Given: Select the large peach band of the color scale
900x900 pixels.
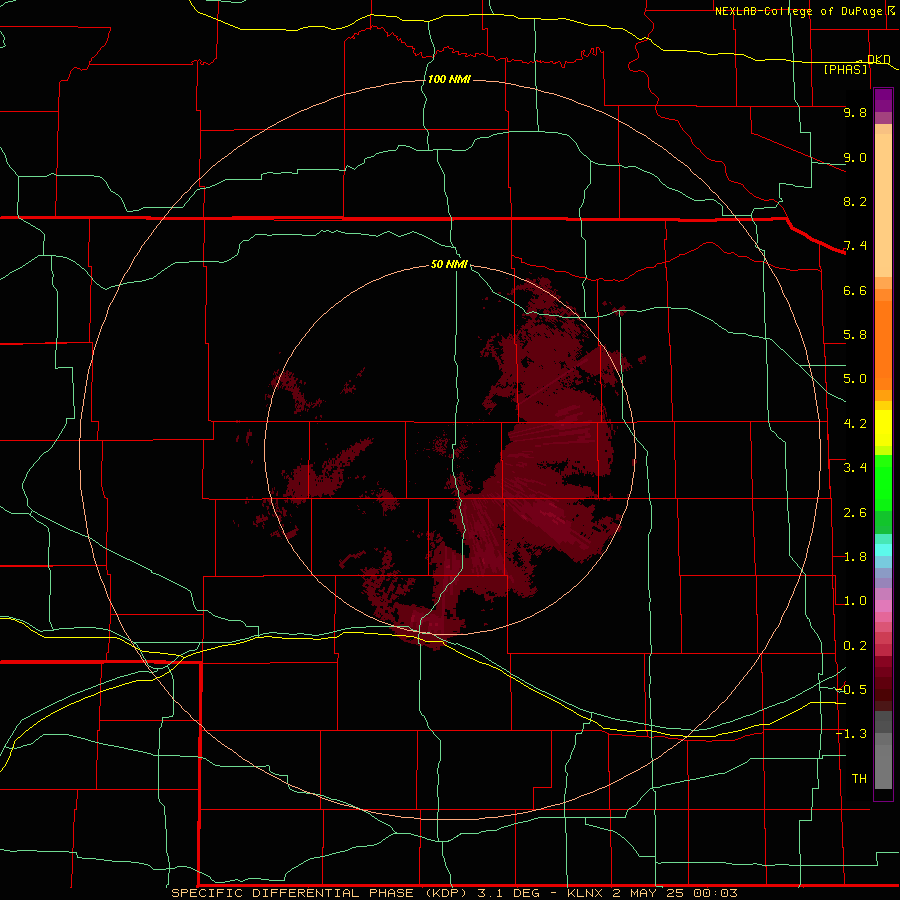Looking at the screenshot, I should [883, 205].
